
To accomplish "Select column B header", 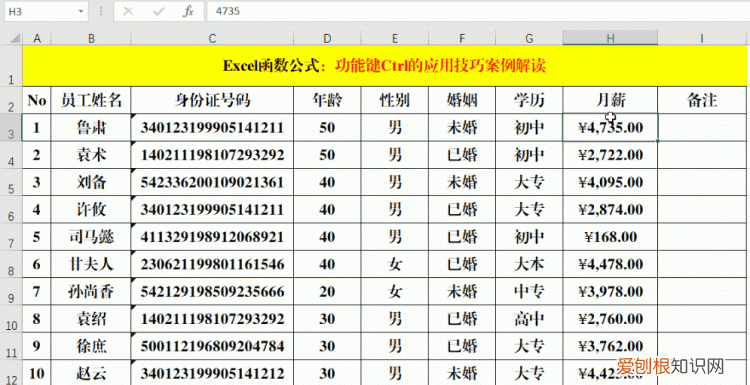I will click(x=91, y=38).
